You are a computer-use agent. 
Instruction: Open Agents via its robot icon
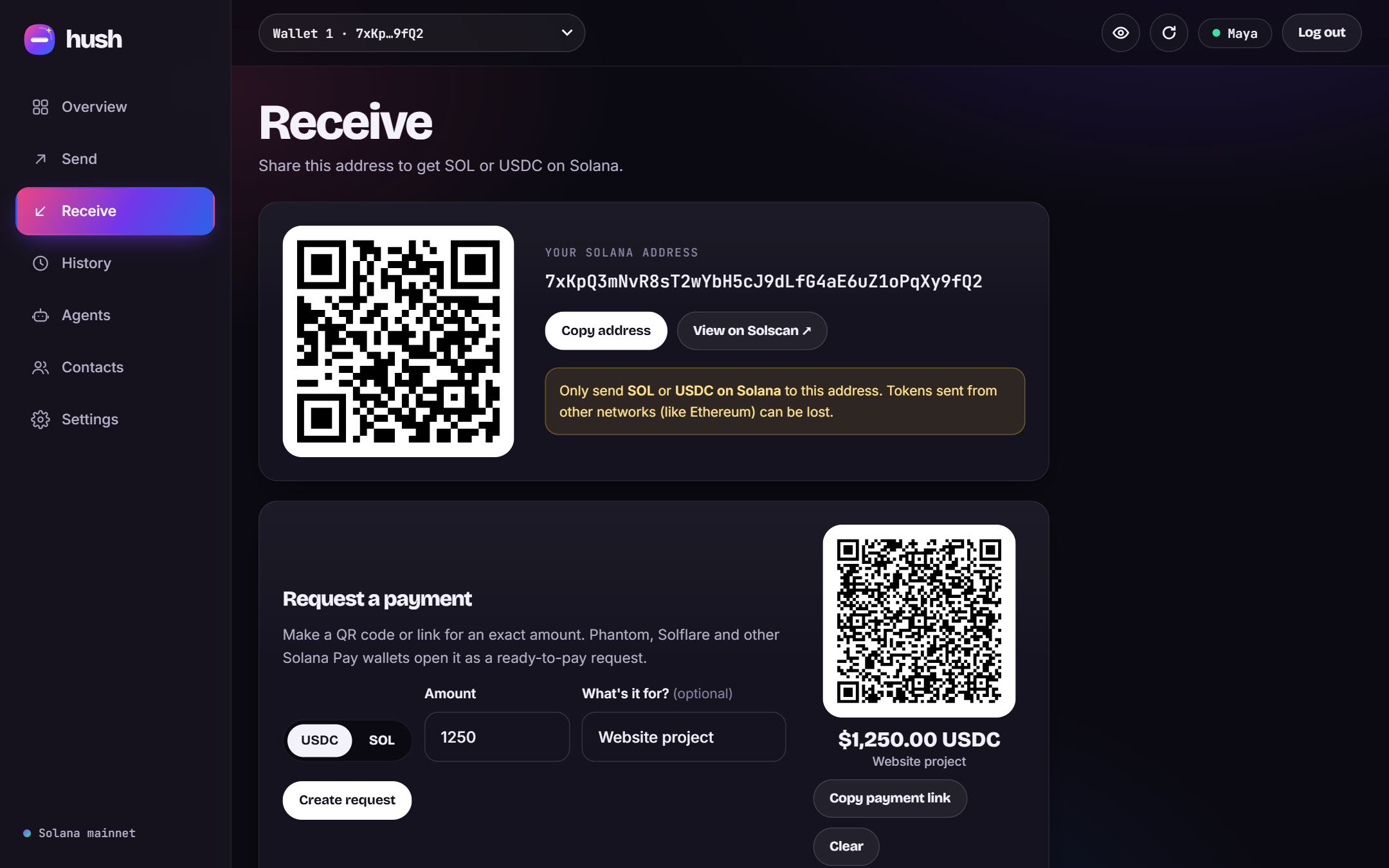pos(41,315)
